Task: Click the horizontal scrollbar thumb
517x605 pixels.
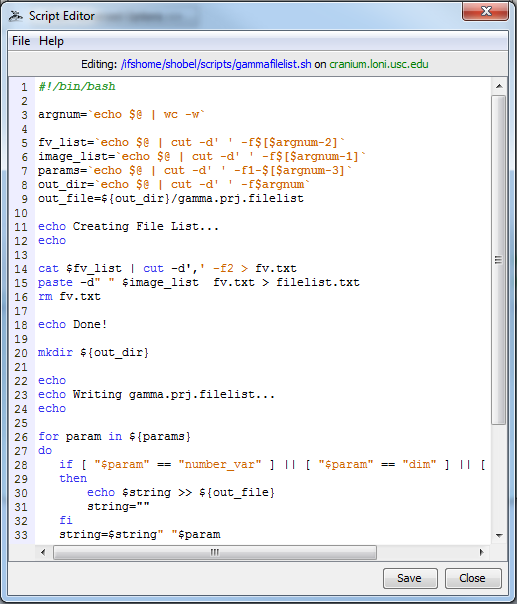Action: (x=215, y=553)
